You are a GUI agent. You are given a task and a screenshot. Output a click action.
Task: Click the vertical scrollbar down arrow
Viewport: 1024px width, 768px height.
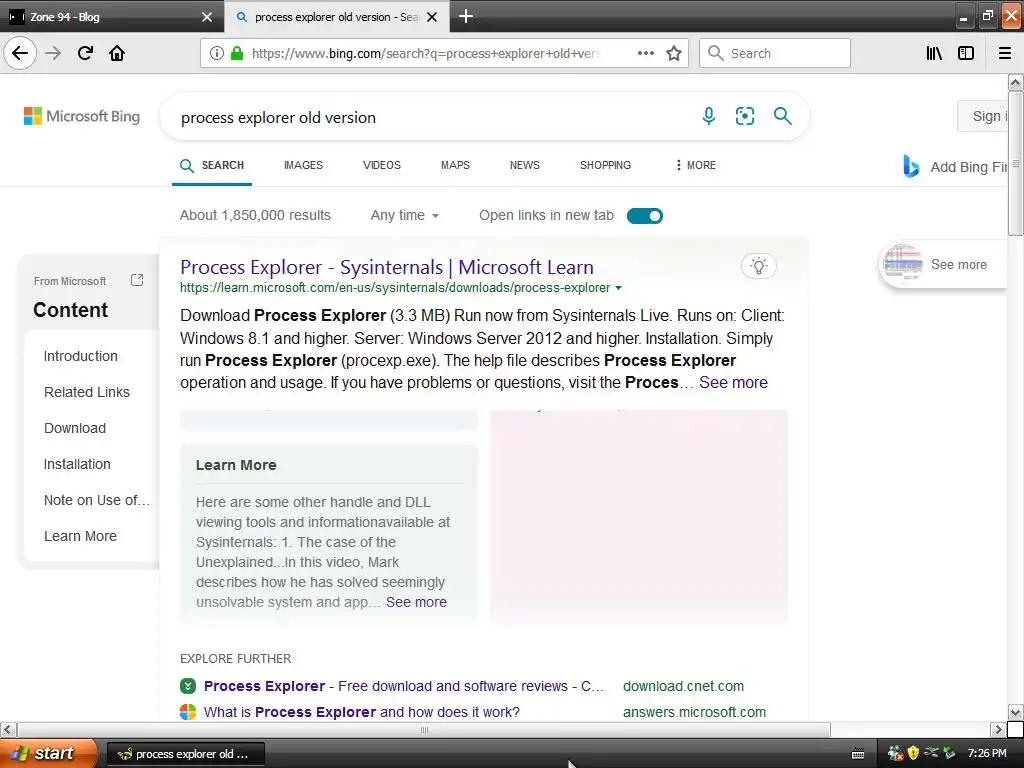pos(1016,712)
